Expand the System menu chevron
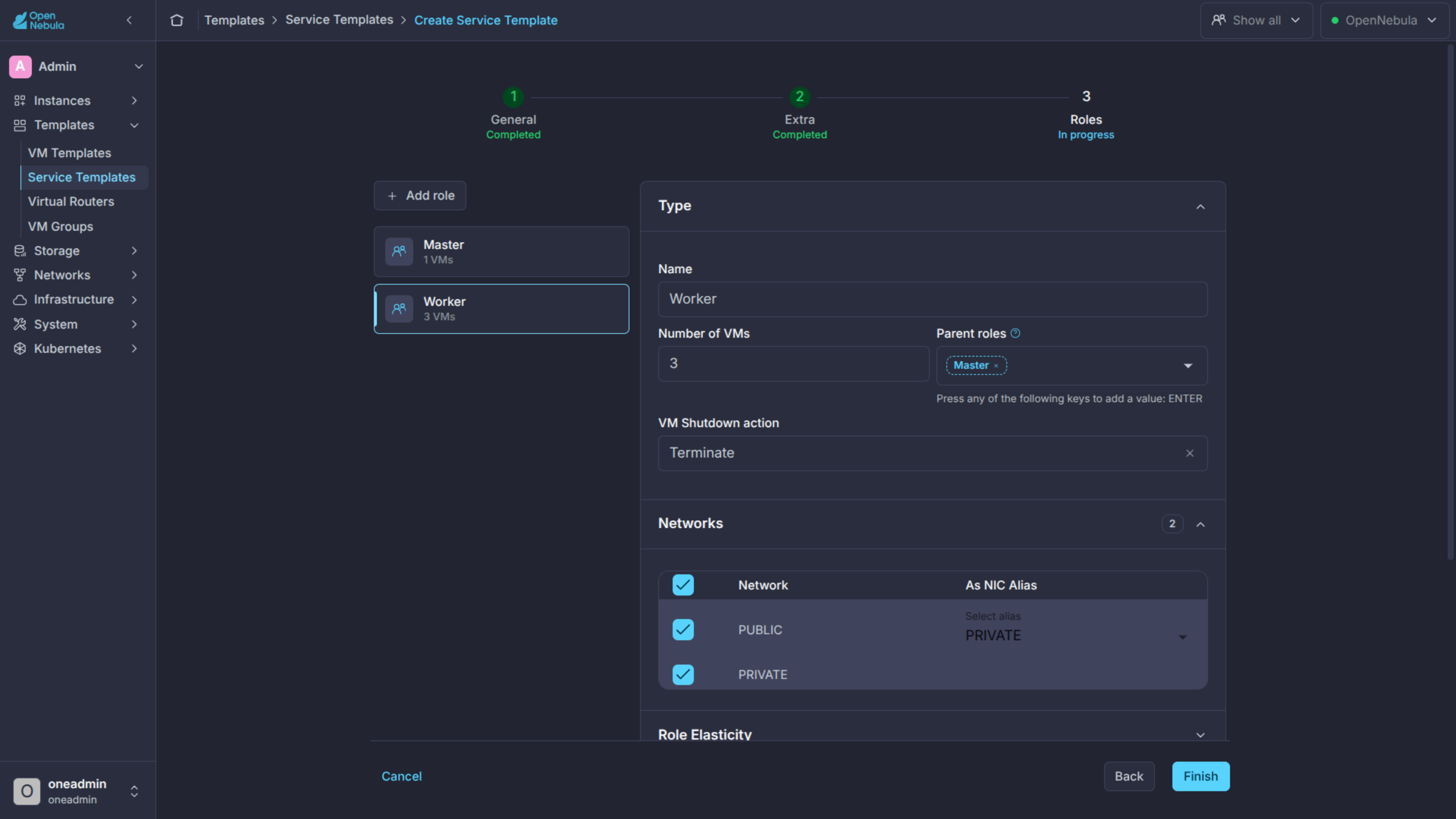 click(134, 325)
